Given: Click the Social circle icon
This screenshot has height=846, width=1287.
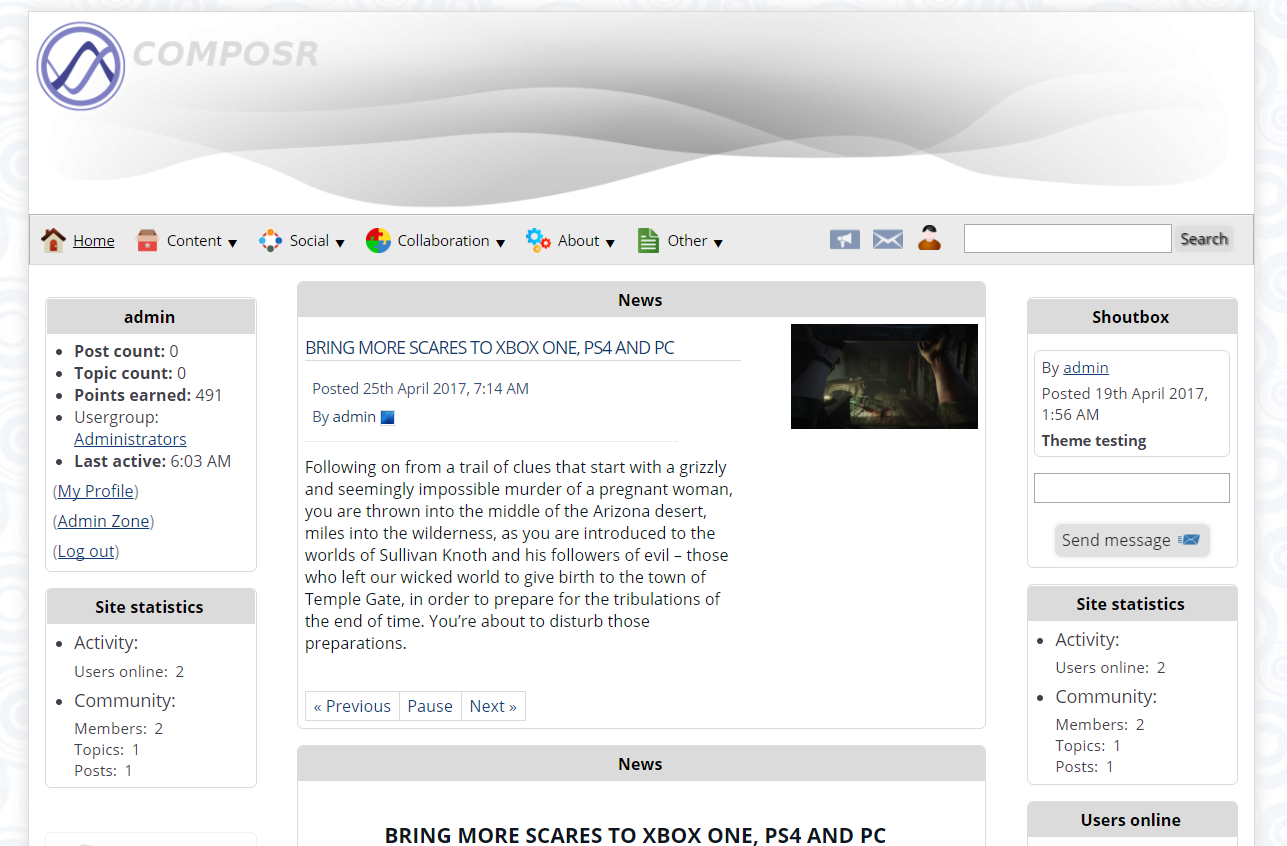Looking at the screenshot, I should tap(270, 240).
